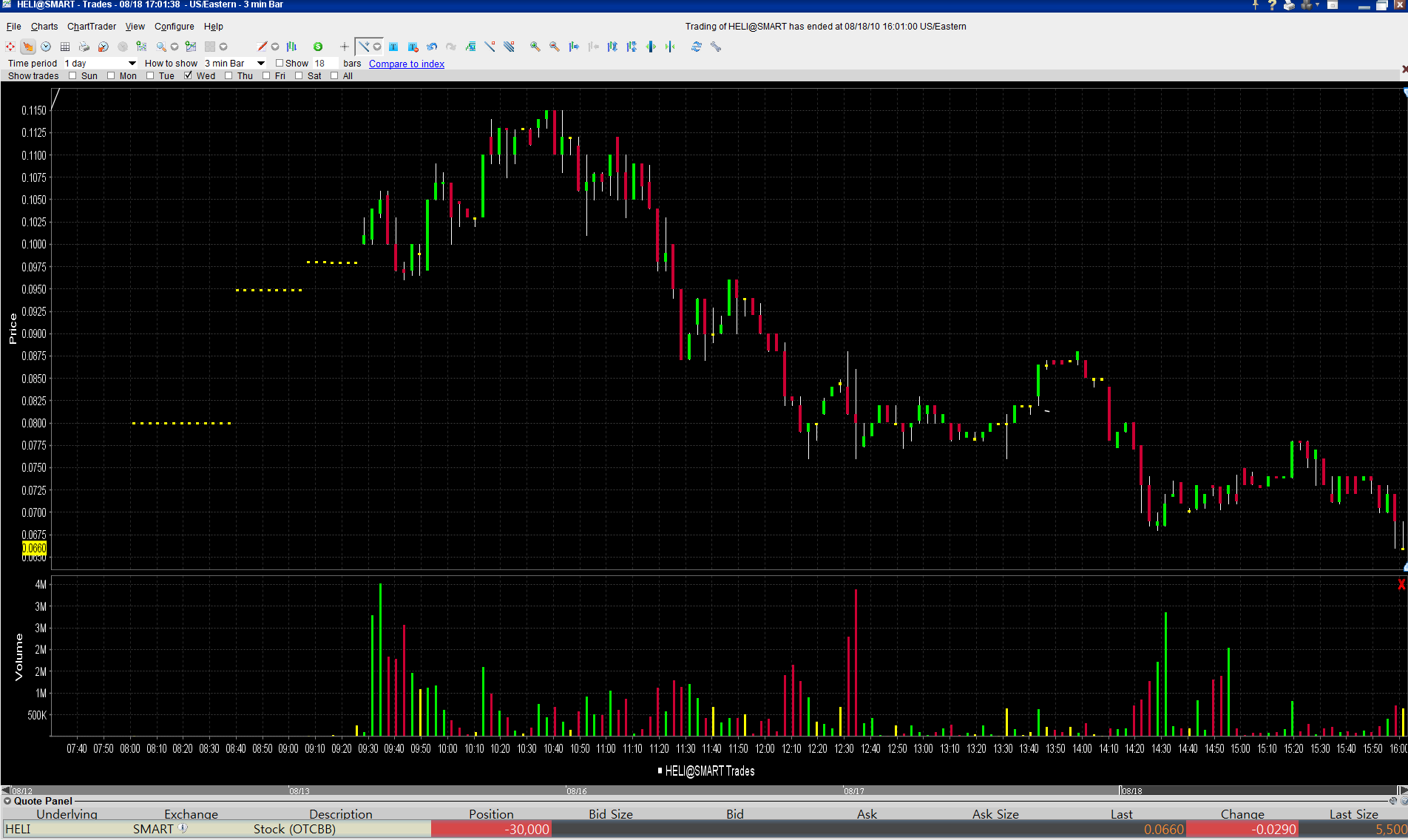Open chart settings wrench icon
The height and width of the screenshot is (840, 1408).
coord(715,47)
